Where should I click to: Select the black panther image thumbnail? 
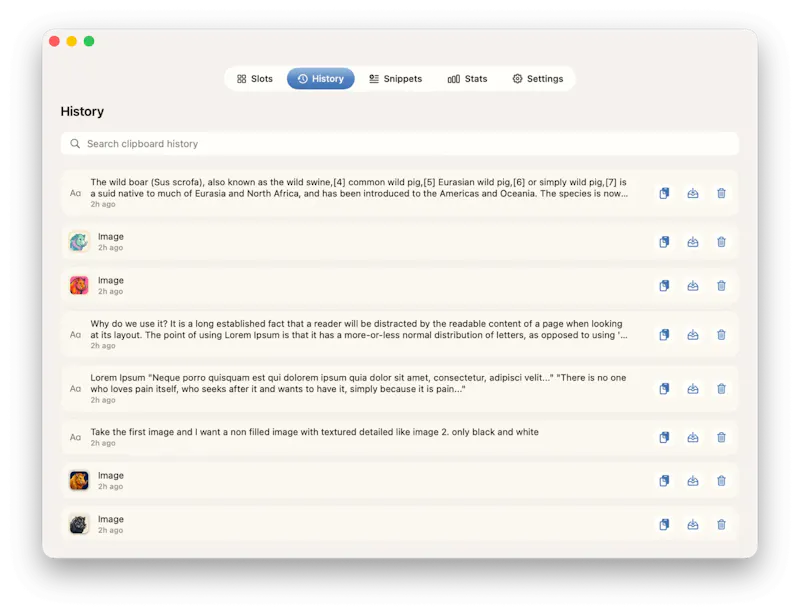pos(79,525)
